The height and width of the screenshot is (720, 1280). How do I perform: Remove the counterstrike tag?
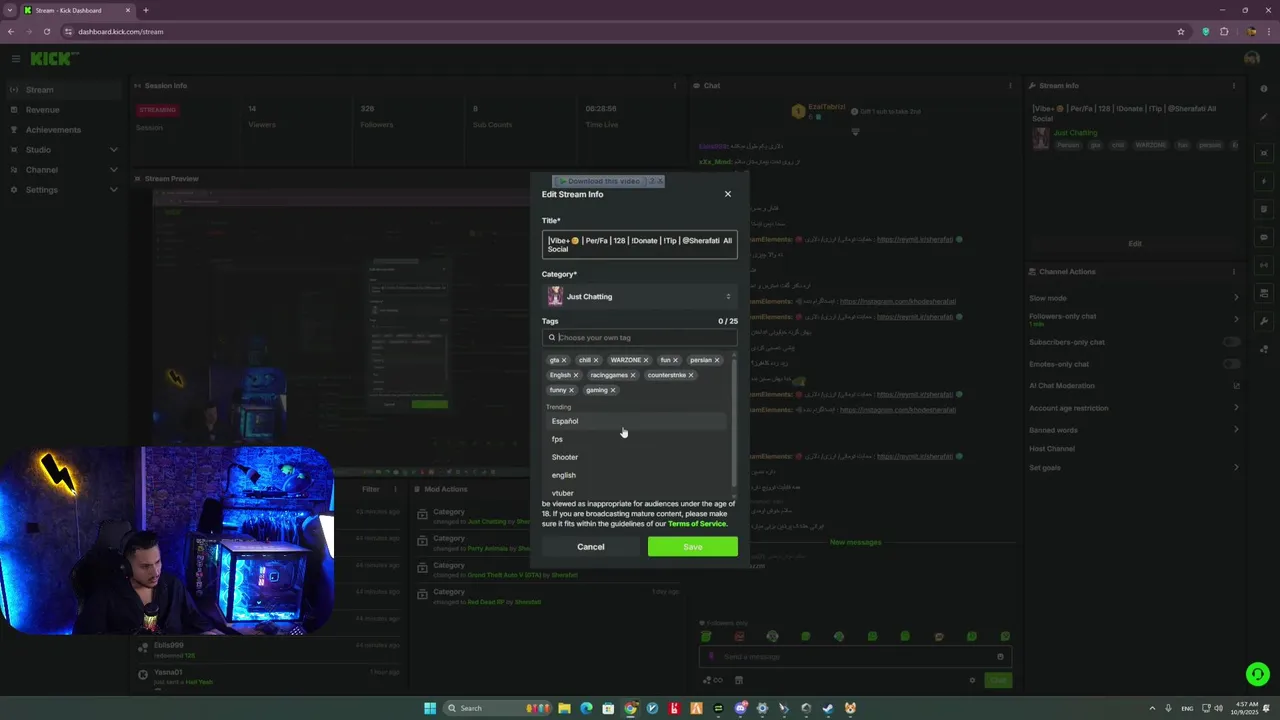click(691, 375)
